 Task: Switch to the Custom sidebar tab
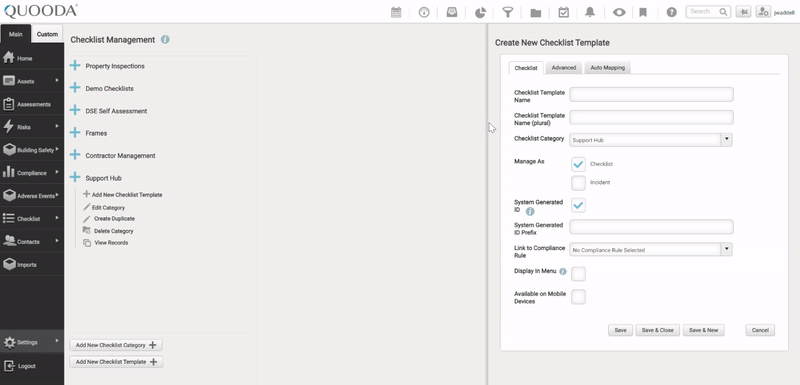point(47,34)
